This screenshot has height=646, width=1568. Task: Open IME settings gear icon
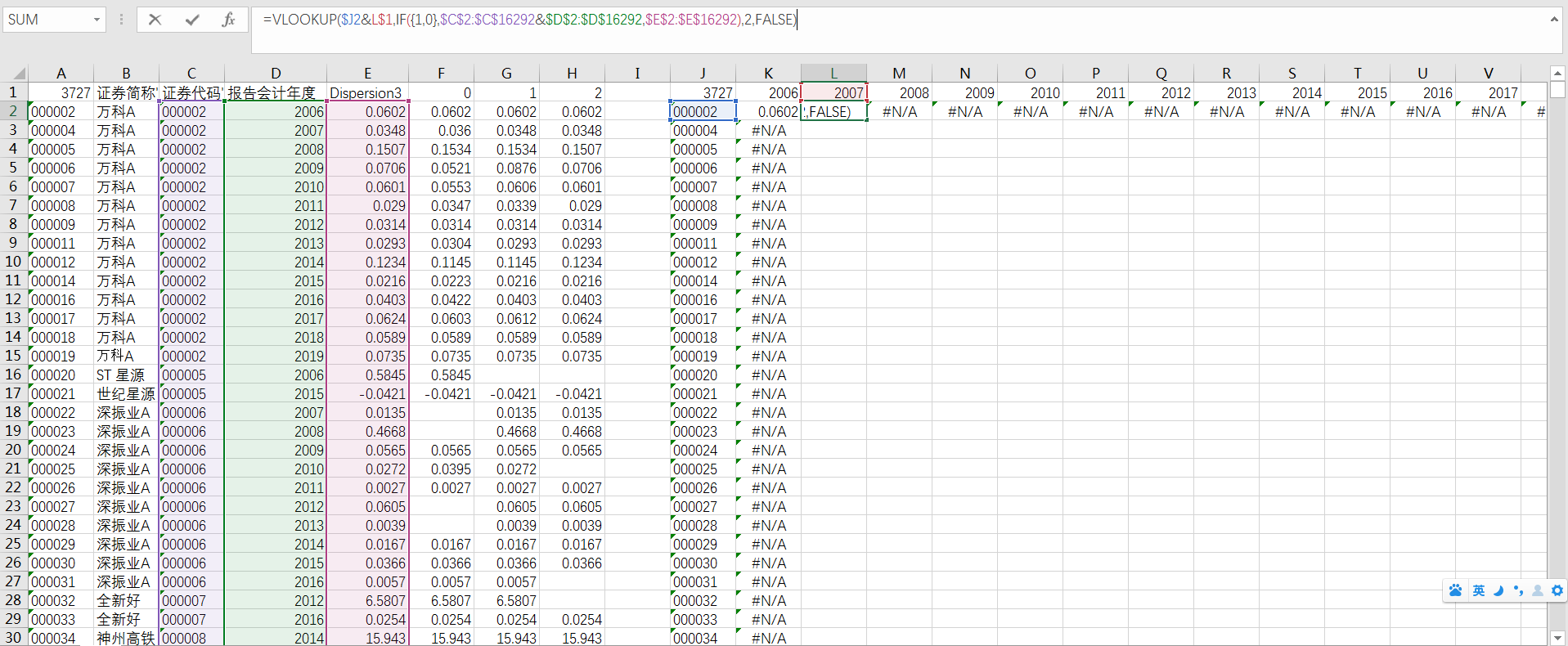click(1557, 590)
